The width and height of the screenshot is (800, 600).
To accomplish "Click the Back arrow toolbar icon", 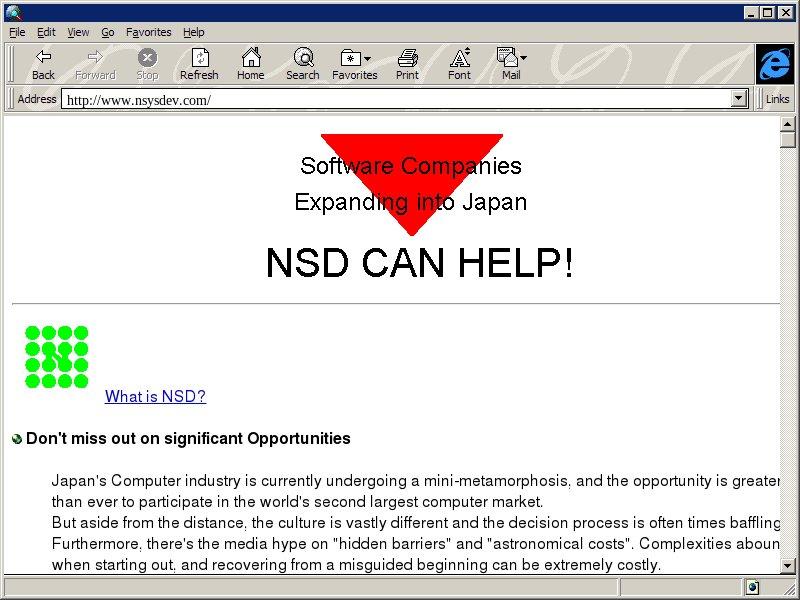I will 43,58.
